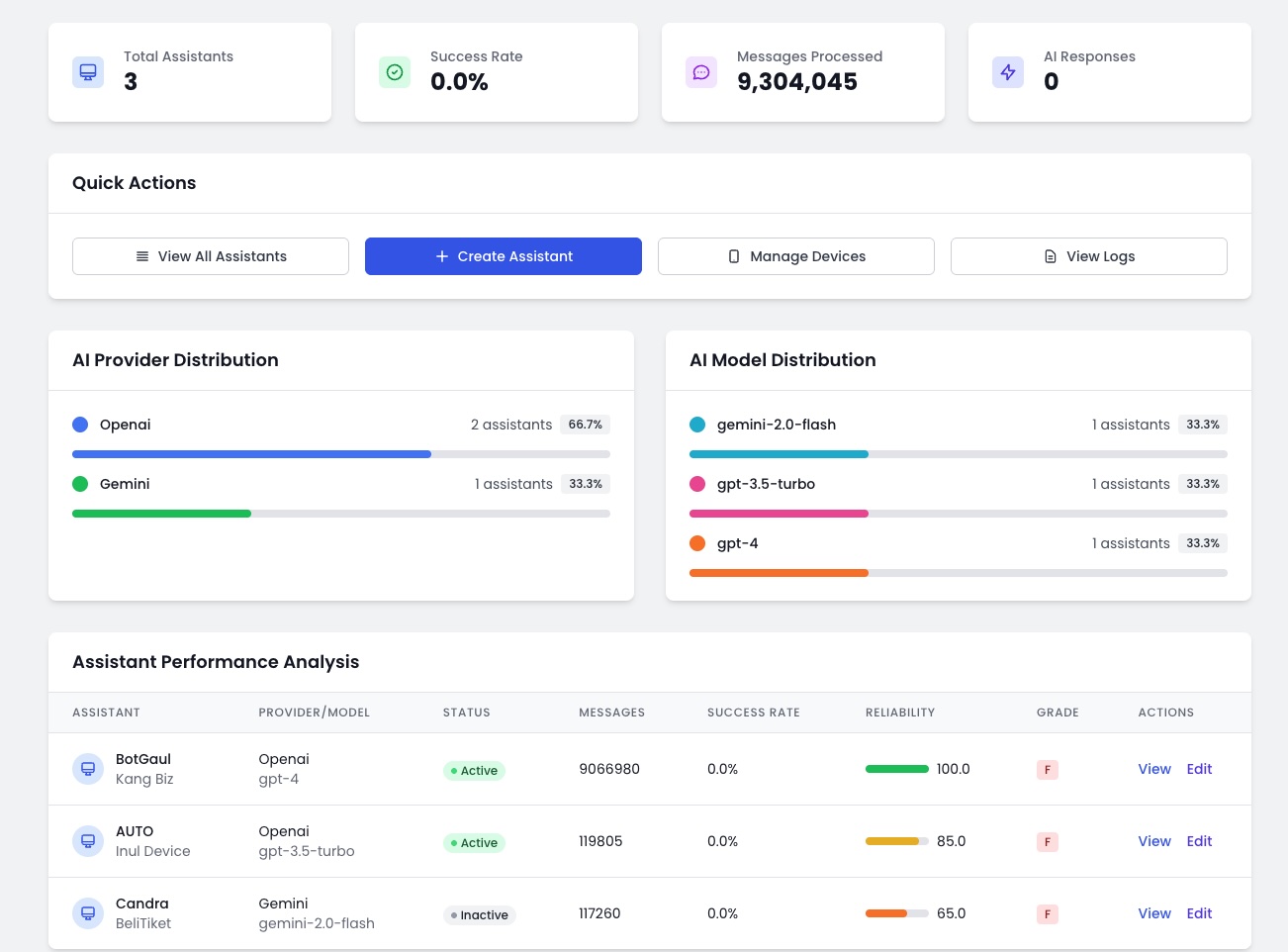Toggle the Active status badge for AUTO

(474, 842)
